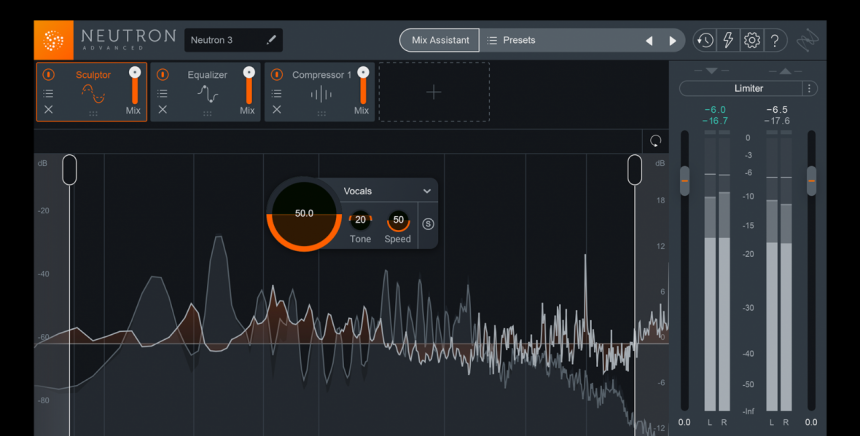Click the lightning bolt zero latency icon

728,40
